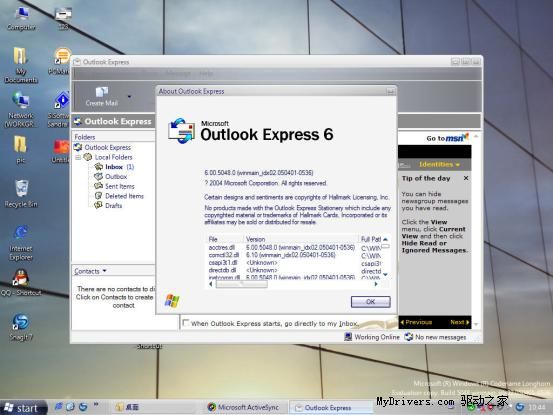Collapse the Local Folders tree node
Screen dimensions: 553x415
(x=78, y=157)
